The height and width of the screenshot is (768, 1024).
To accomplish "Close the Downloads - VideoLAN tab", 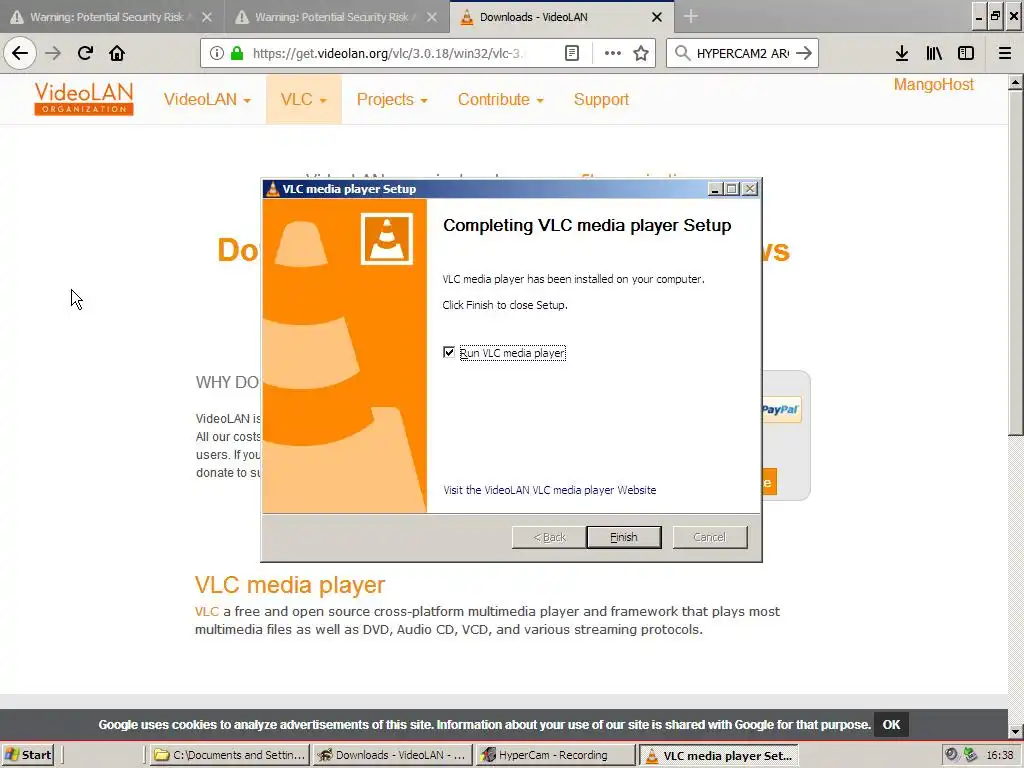I will [657, 17].
